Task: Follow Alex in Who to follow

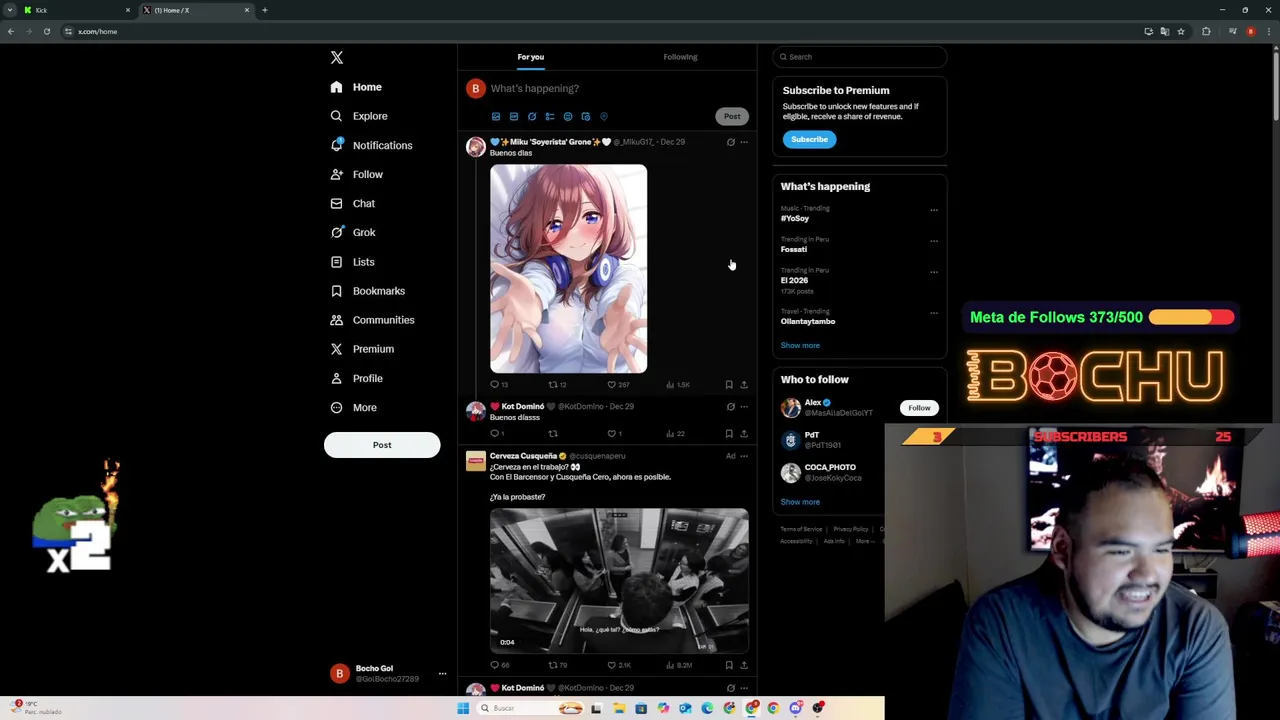Action: point(919,408)
